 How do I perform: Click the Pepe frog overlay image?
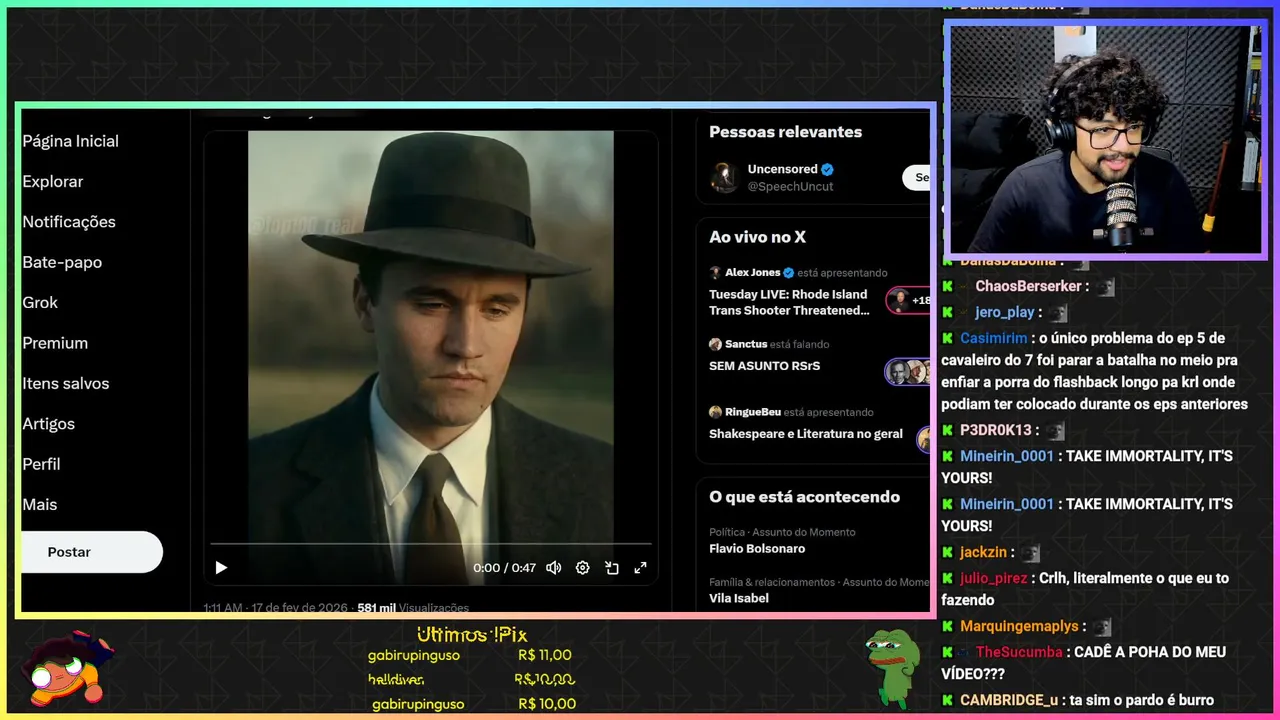click(x=892, y=668)
